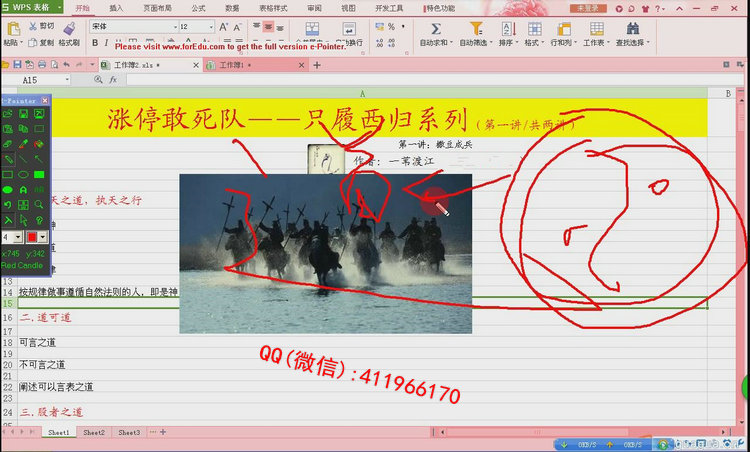
Task: Select the e-Pointer freehand pencil tool
Action: 8,159
